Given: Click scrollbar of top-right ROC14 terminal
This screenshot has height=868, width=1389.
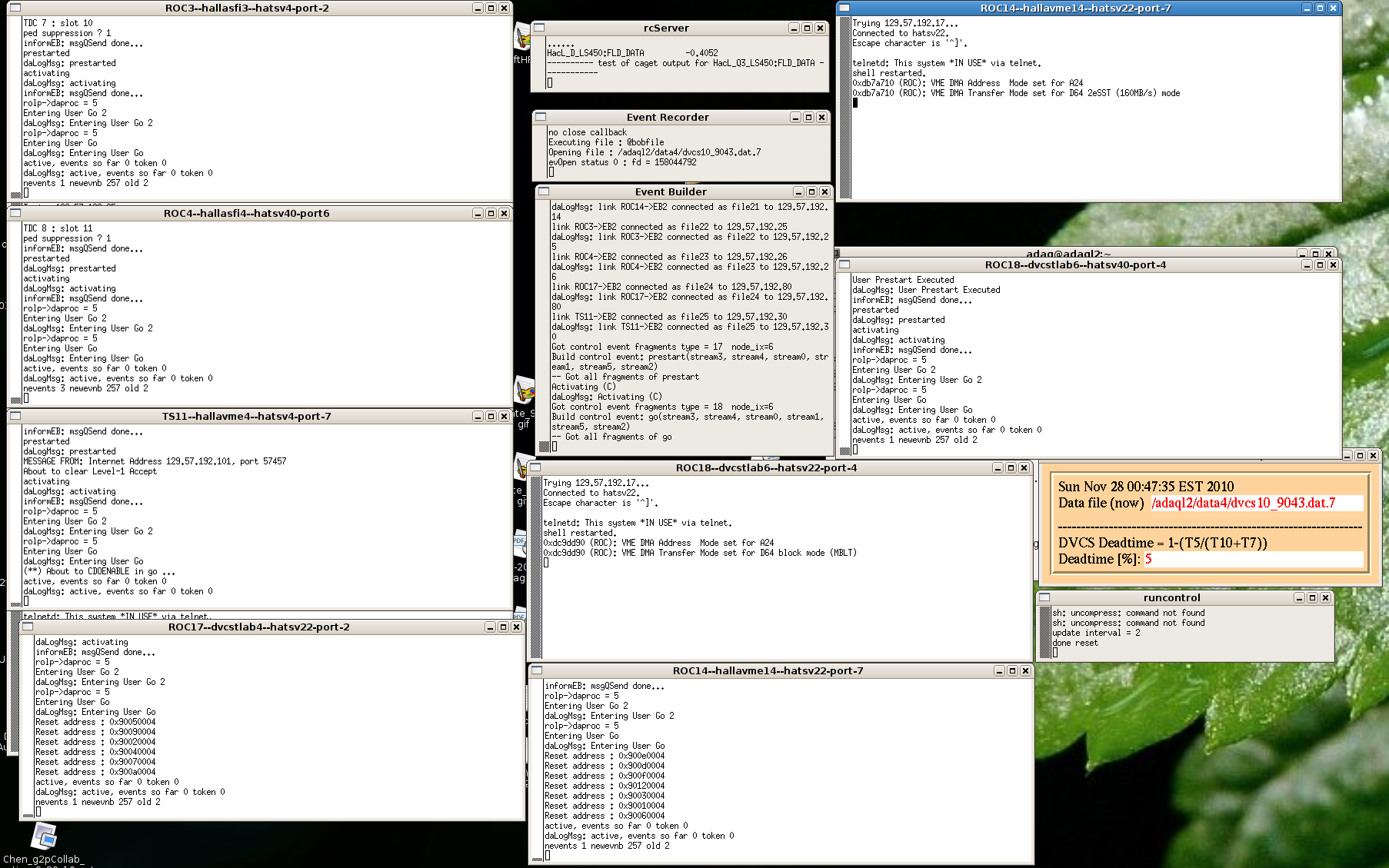Looking at the screenshot, I should 844,108.
